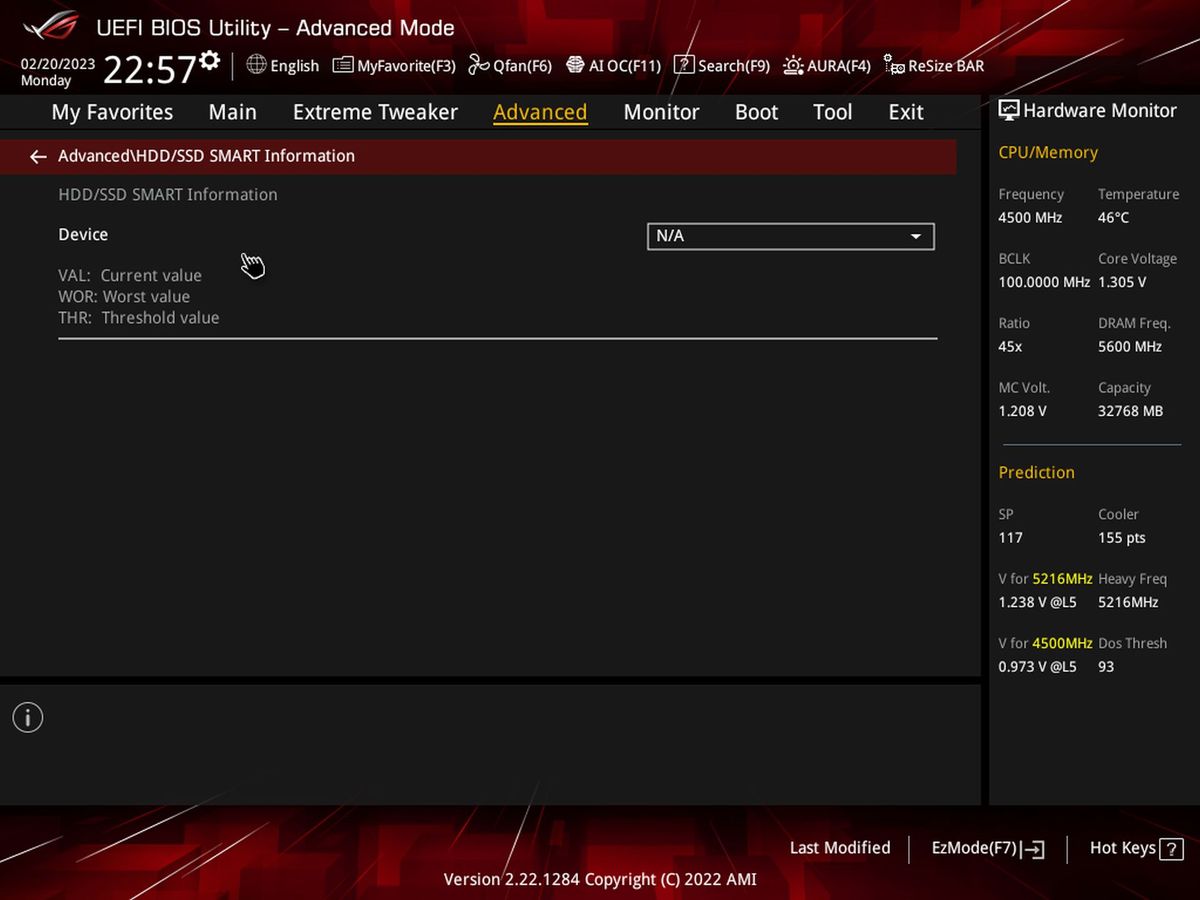Viewport: 1200px width, 900px height.
Task: Click the Search(F9) question mark icon
Action: coord(684,65)
